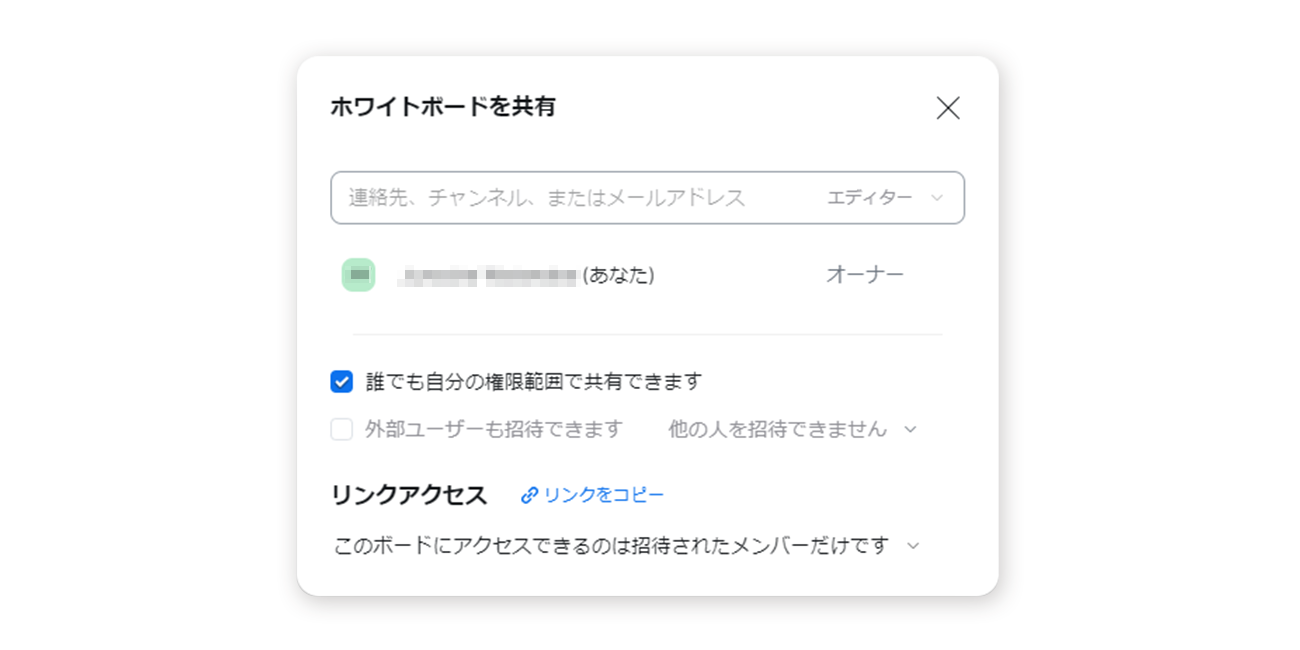Click the chain link icon
Viewport: 1300px width, 650px height.
pyautogui.click(x=530, y=495)
